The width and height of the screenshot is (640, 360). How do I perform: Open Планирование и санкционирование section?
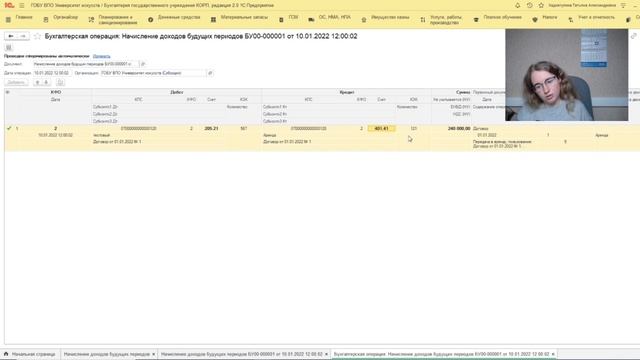(x=118, y=20)
